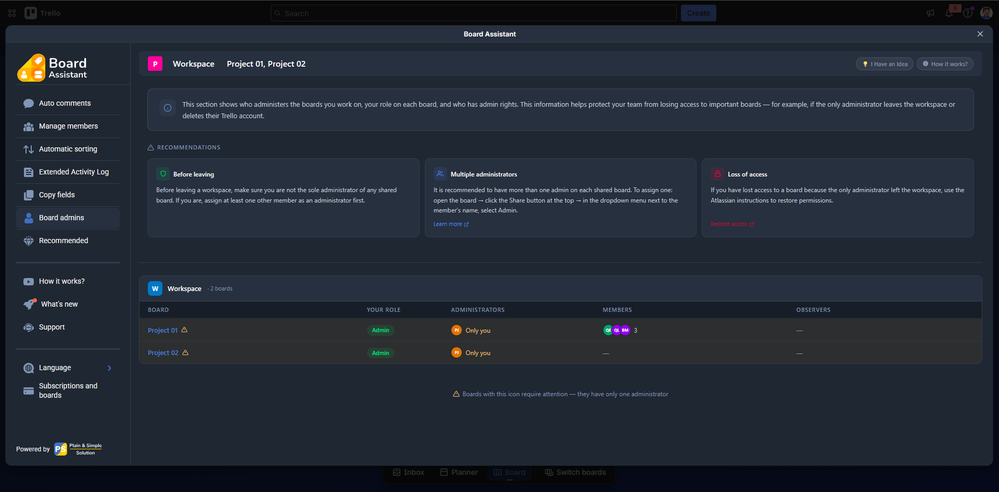Image resolution: width=999 pixels, height=492 pixels.
Task: Close the Board Assistant dialog
Action: tap(980, 34)
